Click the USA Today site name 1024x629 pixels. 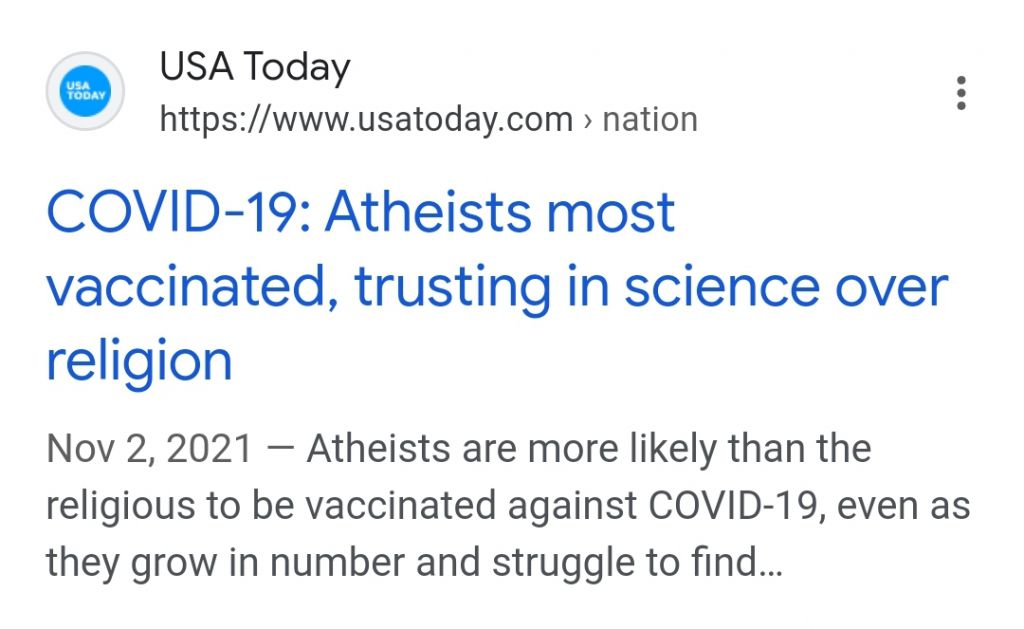(255, 67)
